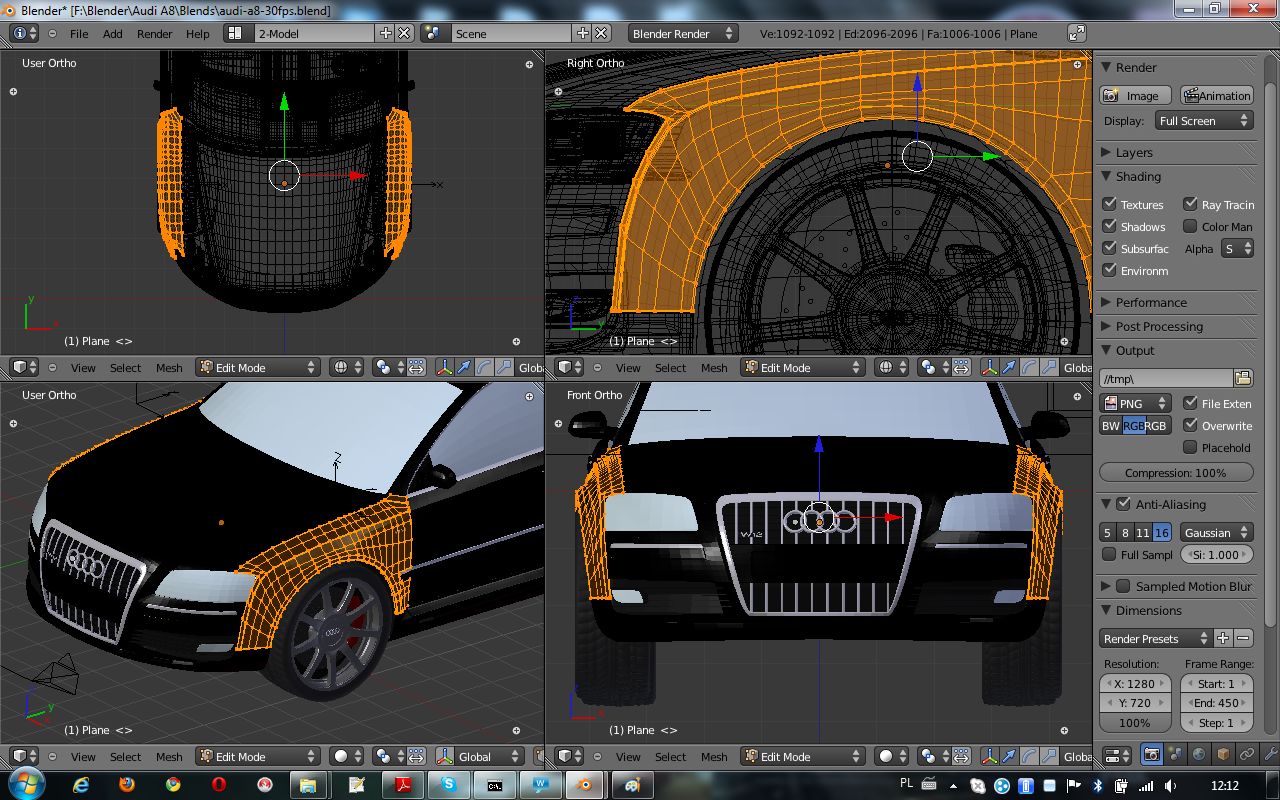Open the file browser icon beside //tmp\ path
This screenshot has width=1280, height=800.
coord(1243,378)
